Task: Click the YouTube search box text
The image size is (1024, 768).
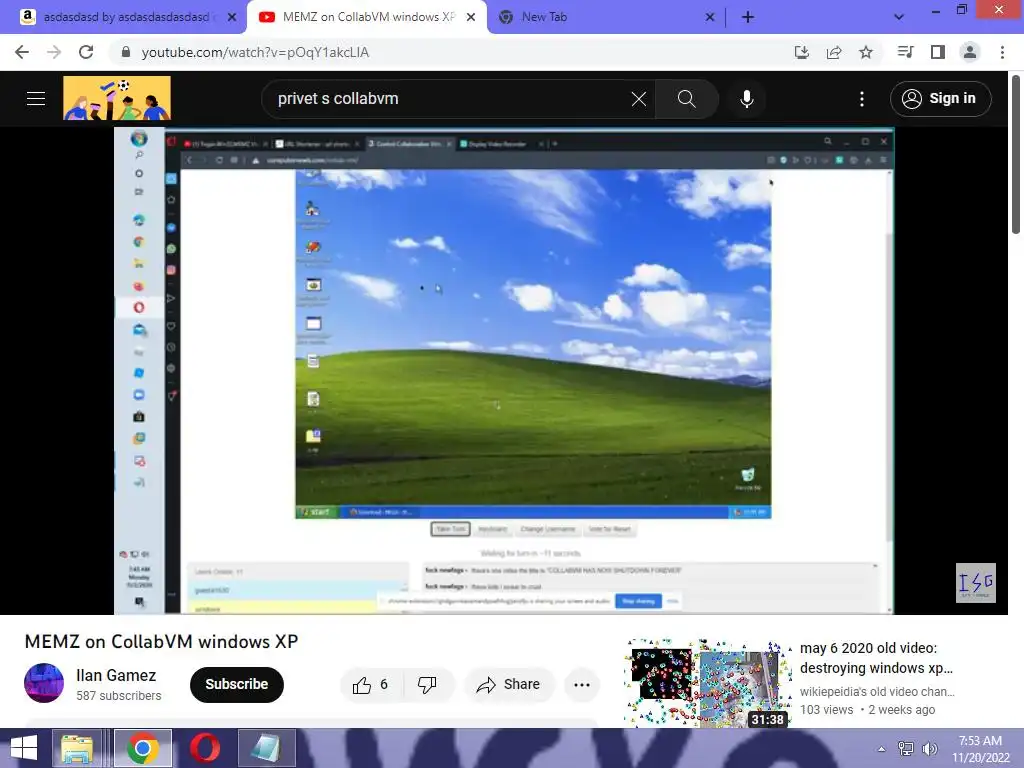Action: (x=338, y=99)
